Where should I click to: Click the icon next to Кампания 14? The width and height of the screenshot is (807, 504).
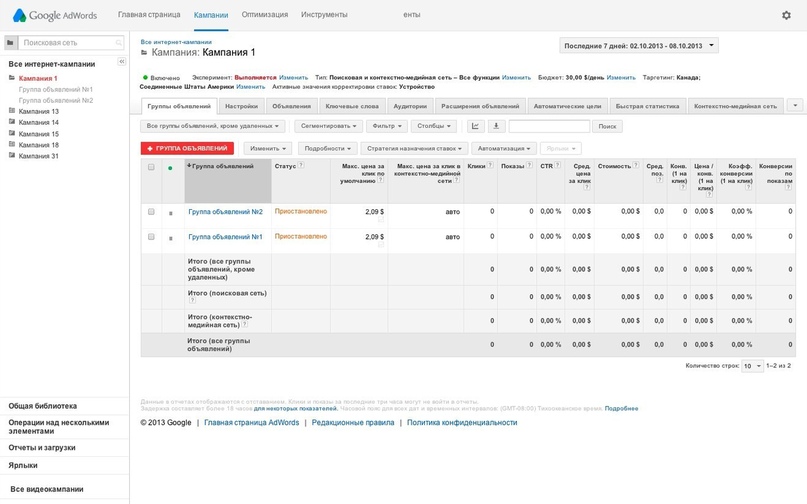(12, 122)
